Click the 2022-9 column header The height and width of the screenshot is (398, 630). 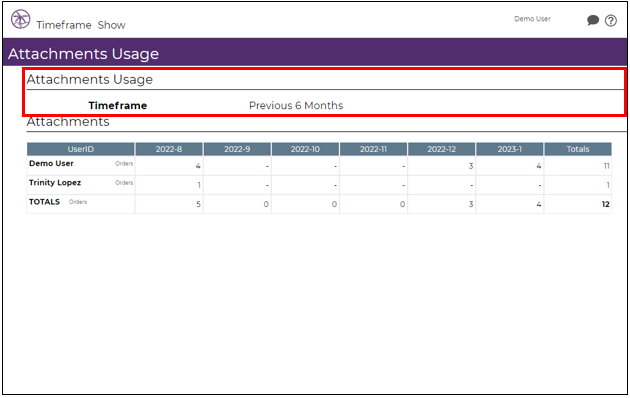(x=237, y=149)
